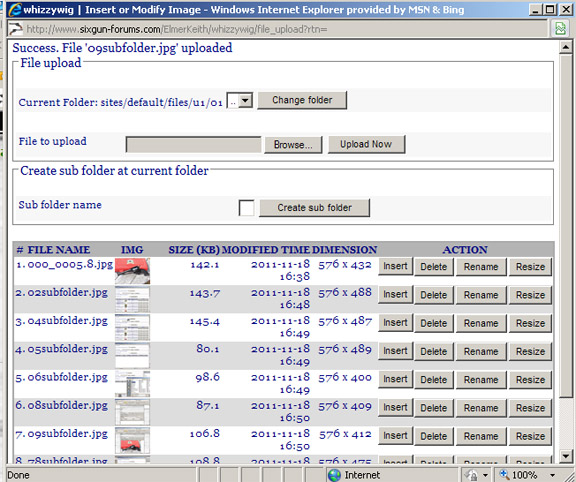This screenshot has width=576, height=482.
Task: Rename the 09subfolder.jpg file
Action: (481, 436)
